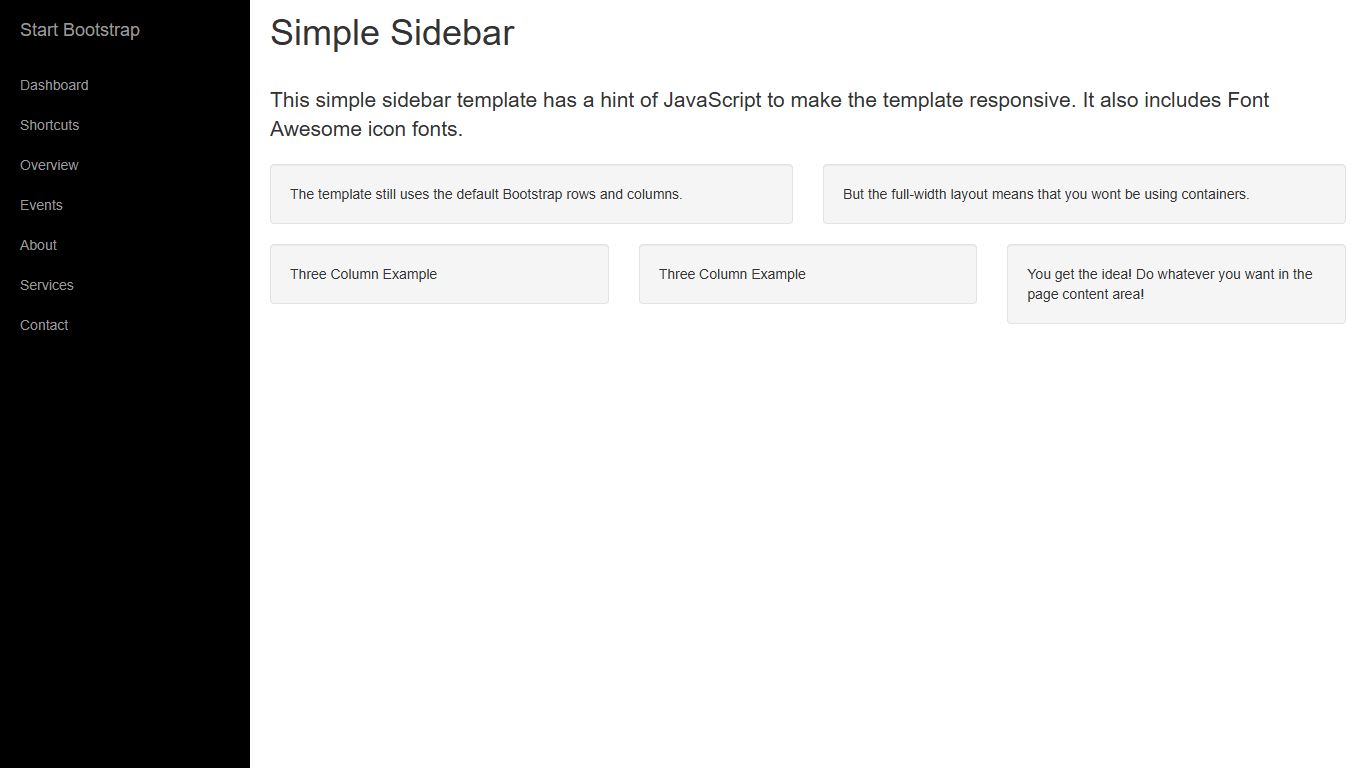Open the Dashboard sidebar link

[54, 85]
